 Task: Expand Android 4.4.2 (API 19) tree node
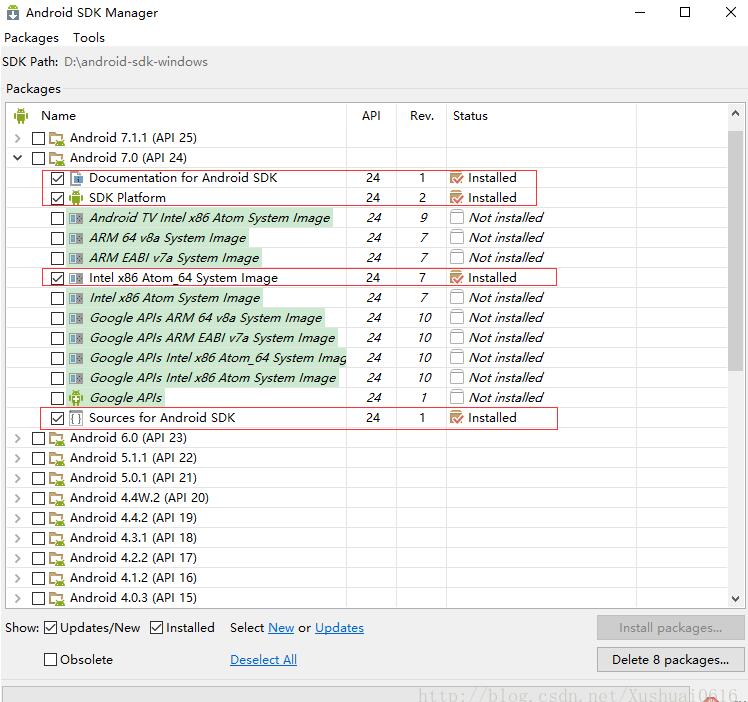[18, 518]
